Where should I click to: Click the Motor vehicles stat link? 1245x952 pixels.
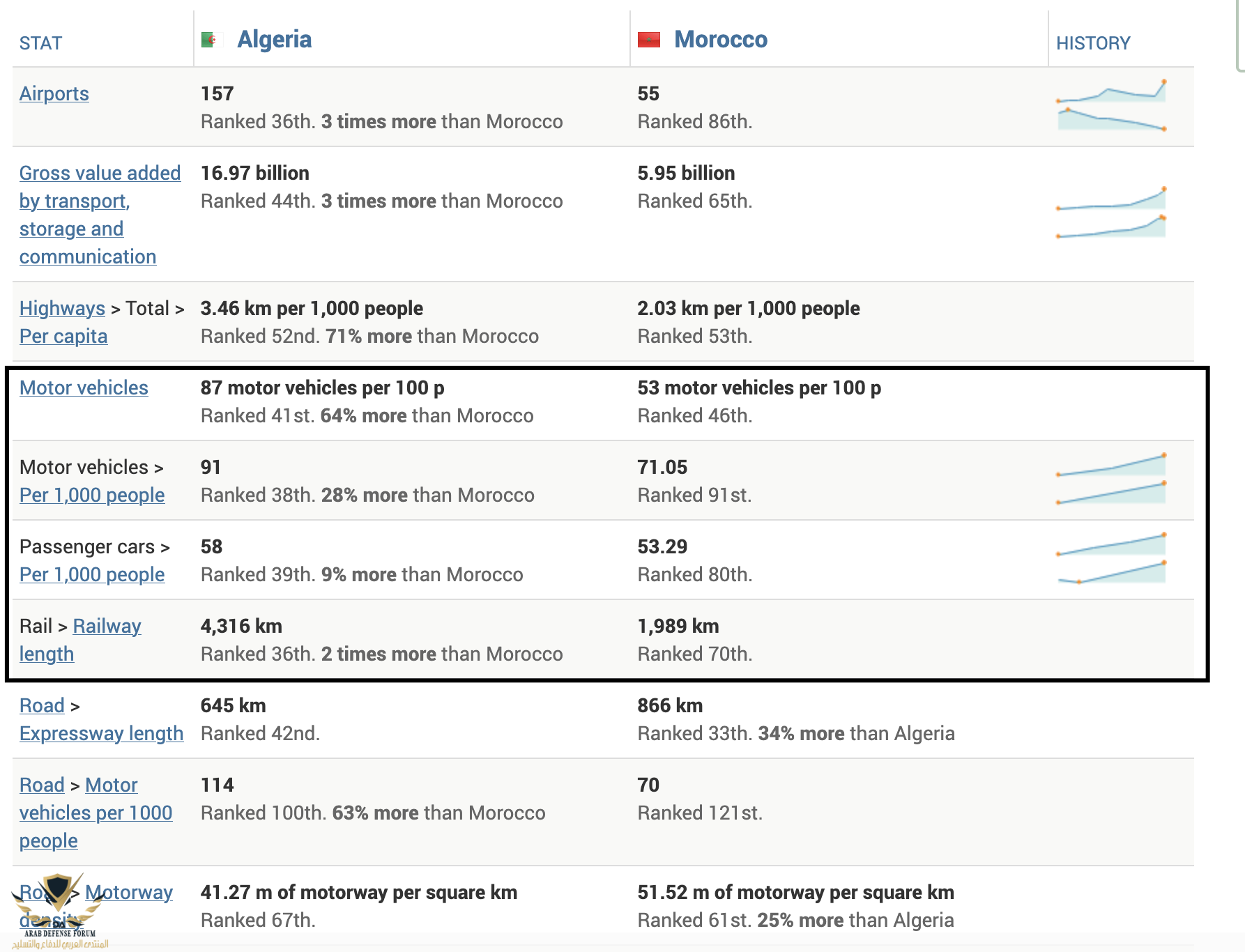[84, 387]
